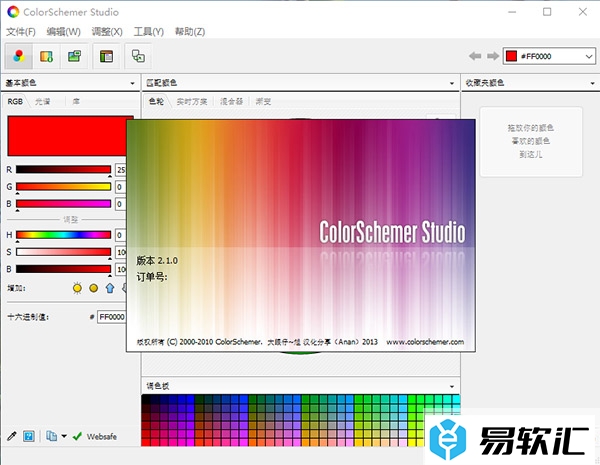Expand the 基本颜色 panel menu arrow
Image resolution: width=600 pixels, height=465 pixels.
(132, 83)
